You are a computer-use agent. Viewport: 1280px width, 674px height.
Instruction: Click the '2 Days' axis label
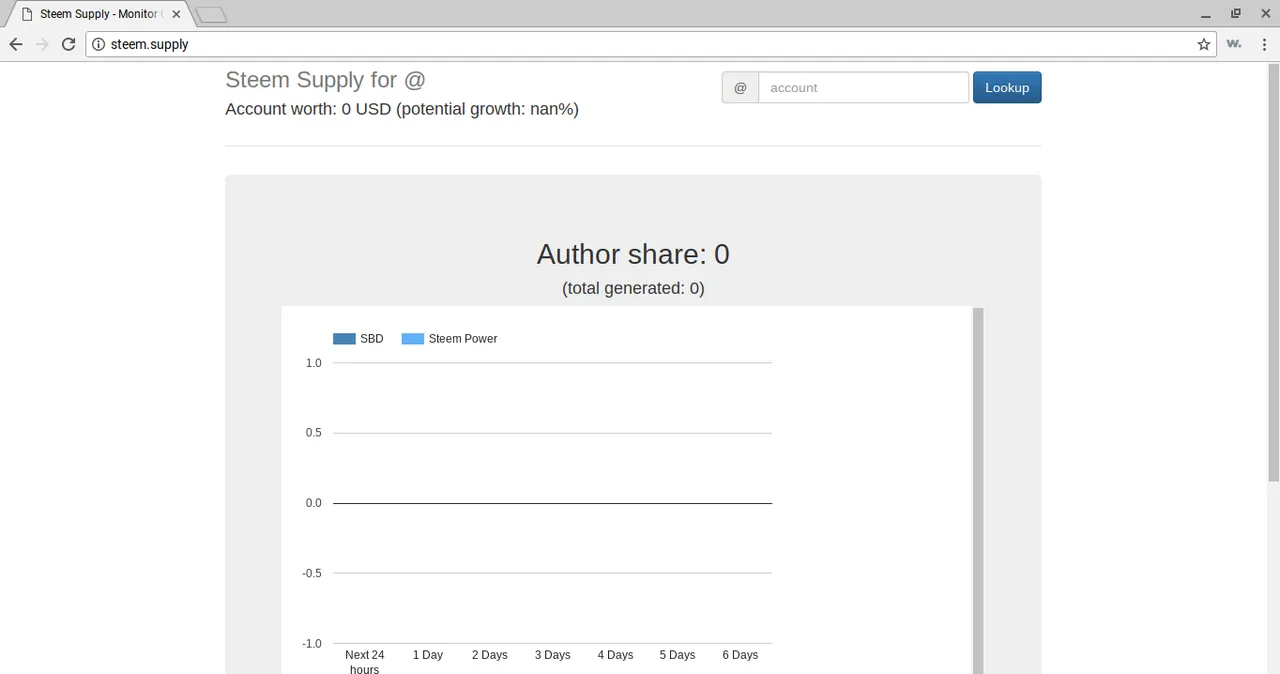490,655
